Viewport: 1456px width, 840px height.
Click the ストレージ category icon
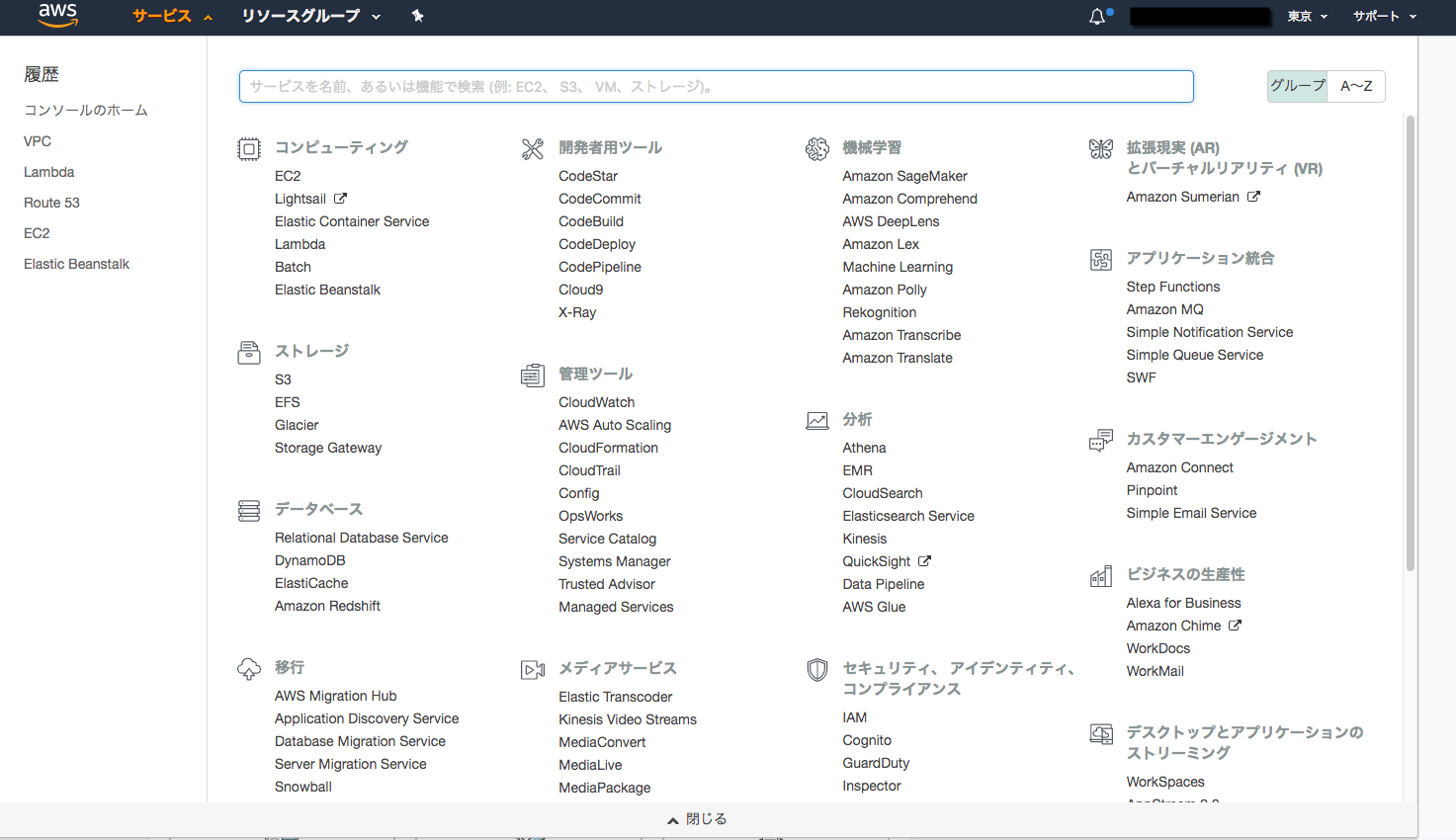[x=249, y=353]
